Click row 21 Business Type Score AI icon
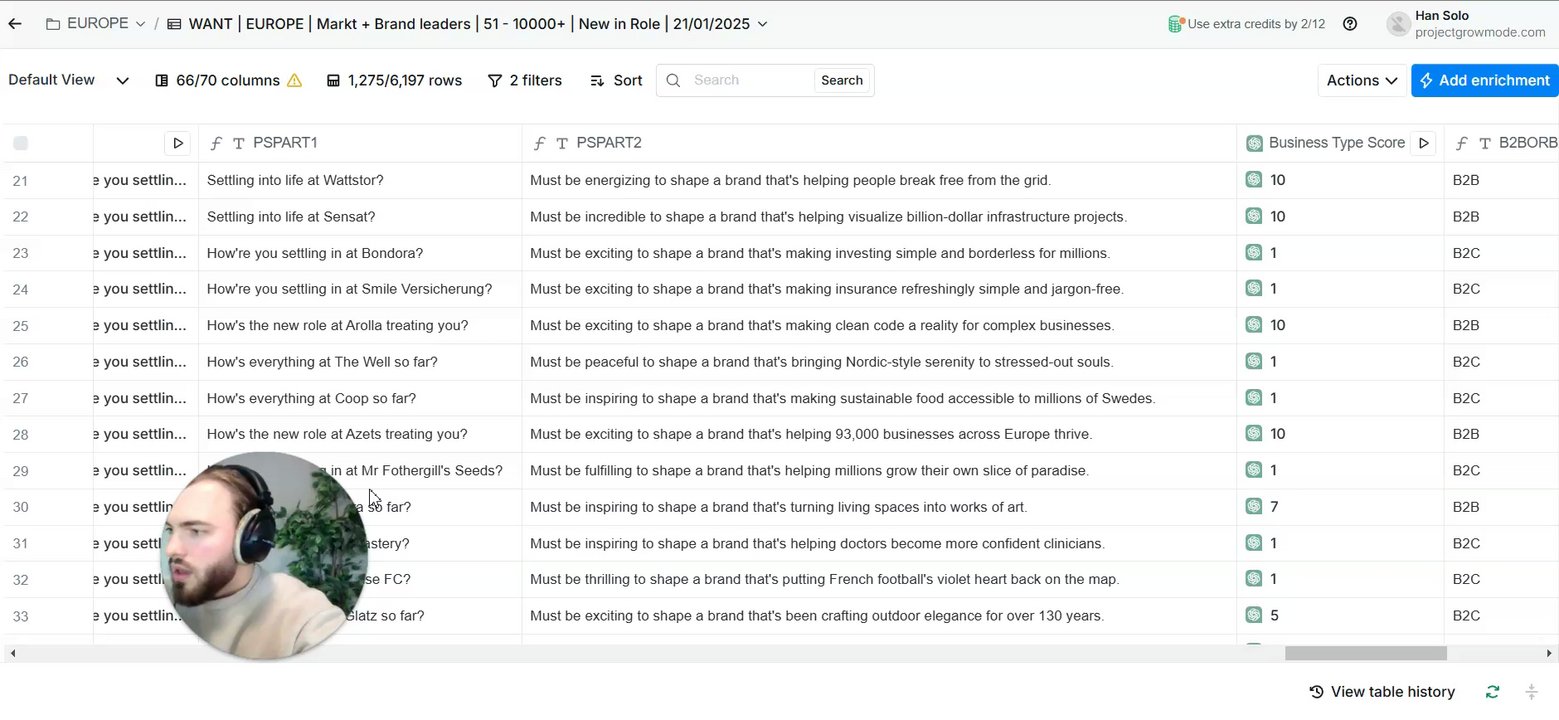The height and width of the screenshot is (720, 1559). coord(1253,180)
